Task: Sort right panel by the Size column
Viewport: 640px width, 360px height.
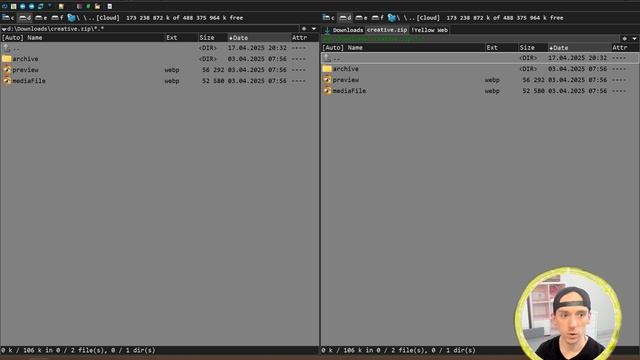Action: [533, 48]
